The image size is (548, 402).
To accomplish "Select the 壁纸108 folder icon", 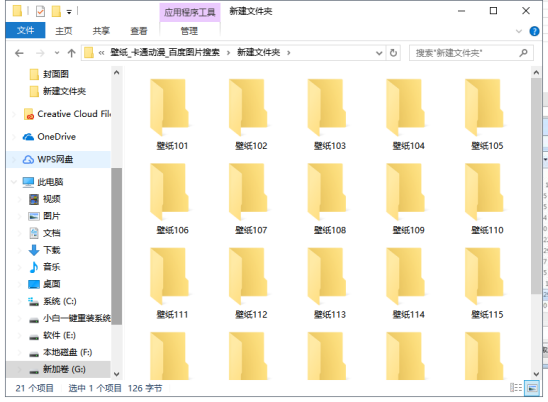I will coord(327,192).
